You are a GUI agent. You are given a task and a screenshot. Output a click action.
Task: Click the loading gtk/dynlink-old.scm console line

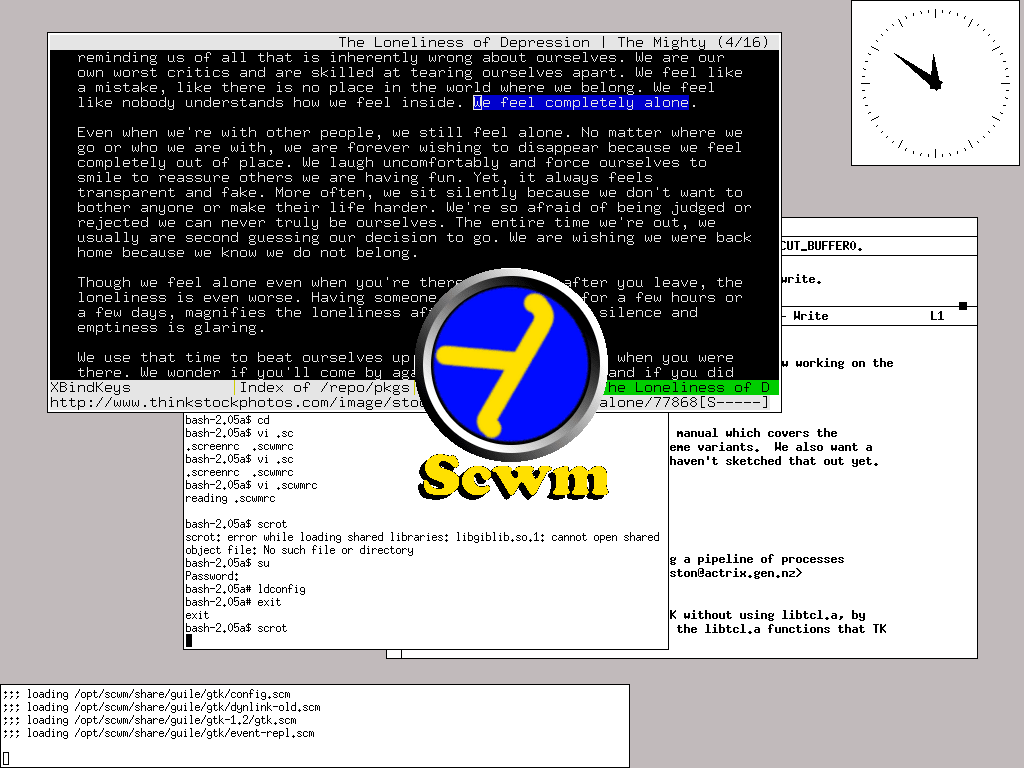tap(161, 707)
